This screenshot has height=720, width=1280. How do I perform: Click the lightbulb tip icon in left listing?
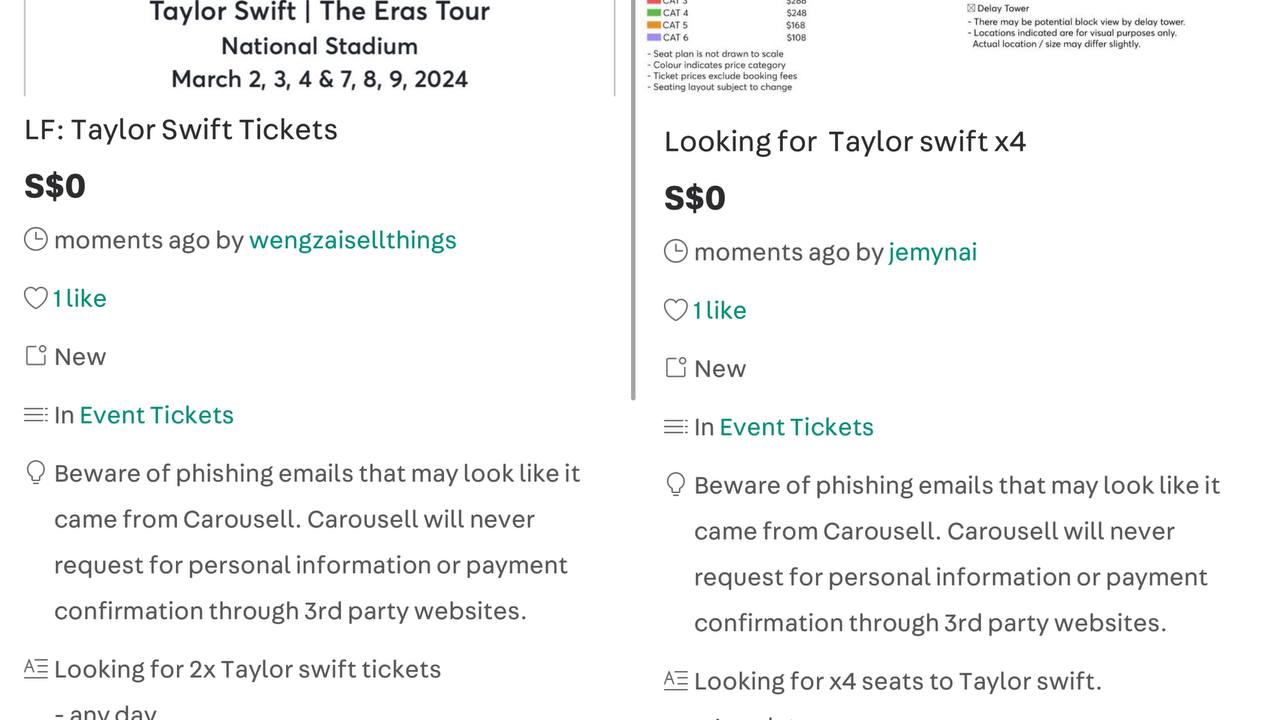(36, 473)
